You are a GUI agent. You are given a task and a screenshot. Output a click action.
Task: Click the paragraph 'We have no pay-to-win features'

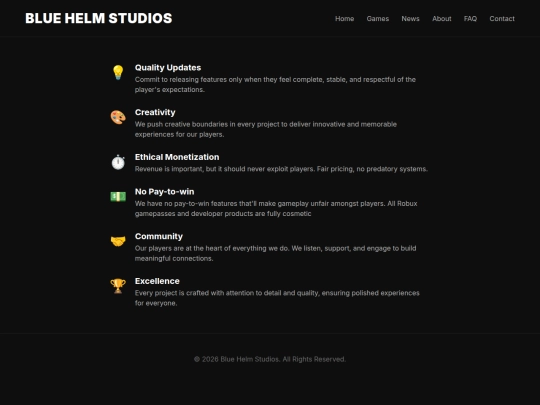(x=276, y=208)
